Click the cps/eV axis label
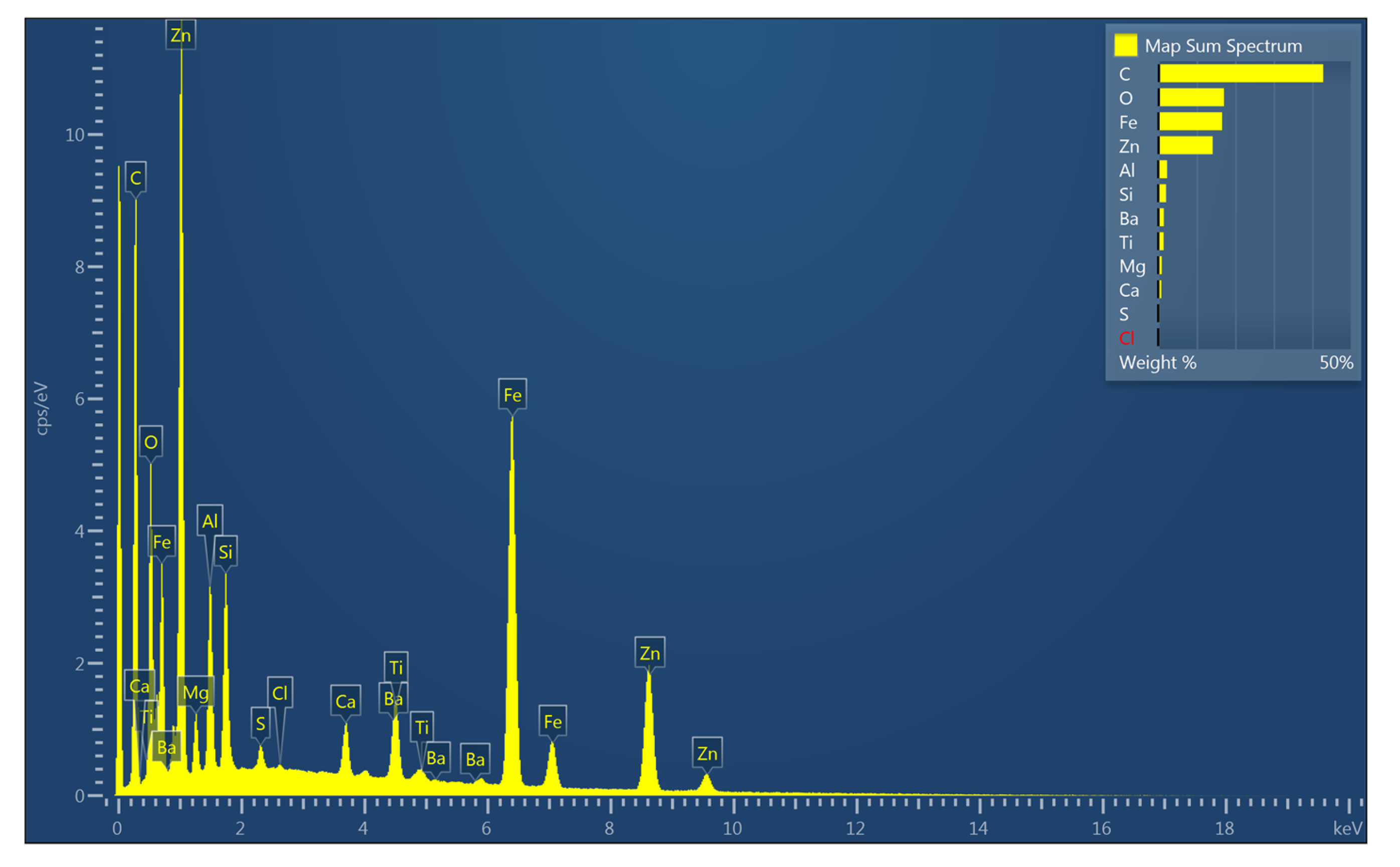 [42, 408]
